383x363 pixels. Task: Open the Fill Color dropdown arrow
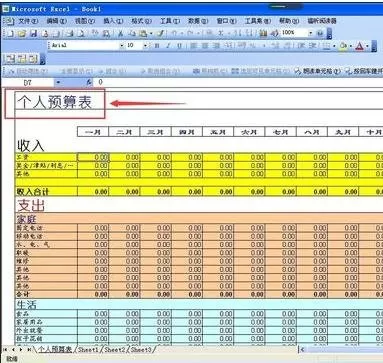point(350,46)
